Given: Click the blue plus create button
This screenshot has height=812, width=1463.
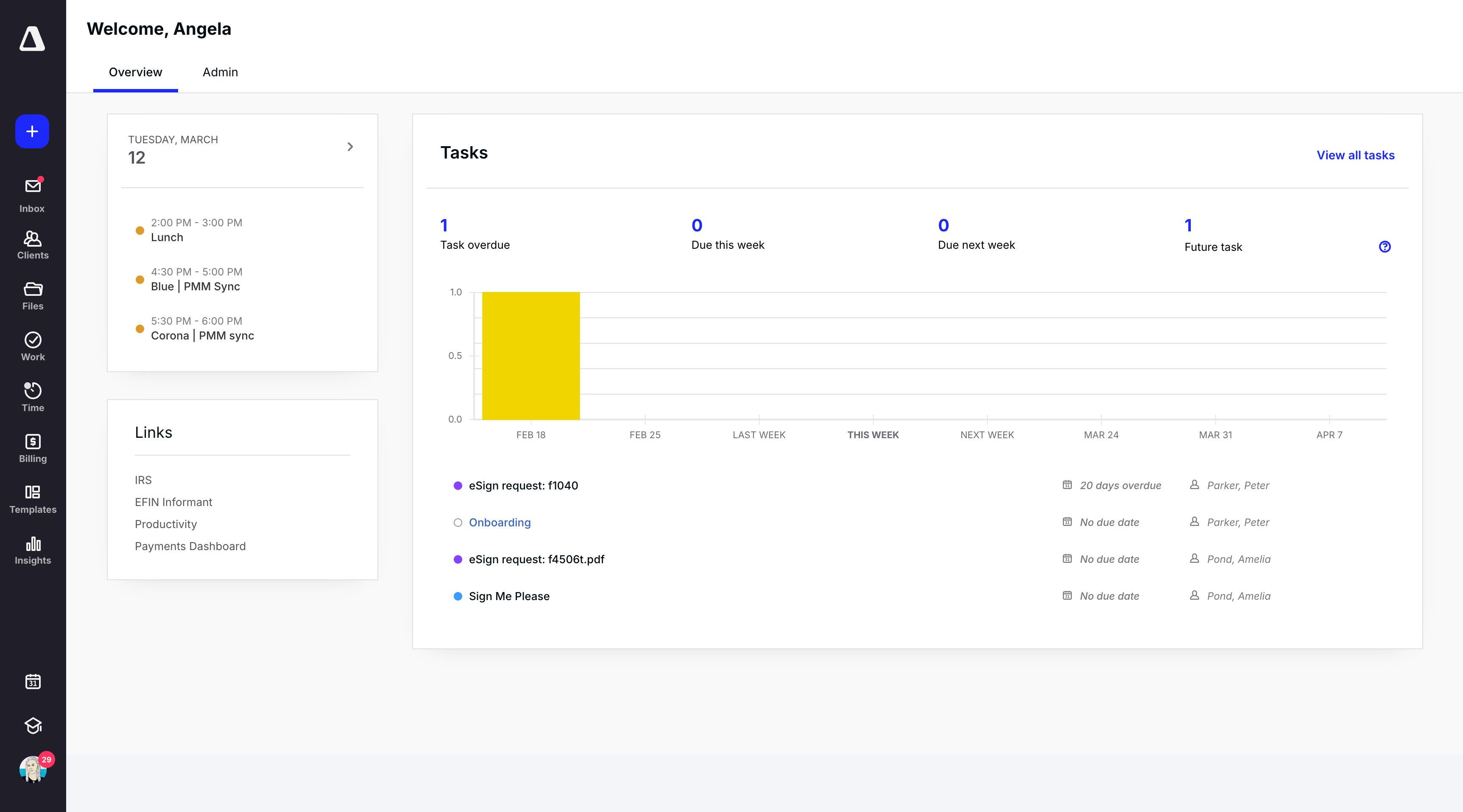Looking at the screenshot, I should click(x=32, y=132).
